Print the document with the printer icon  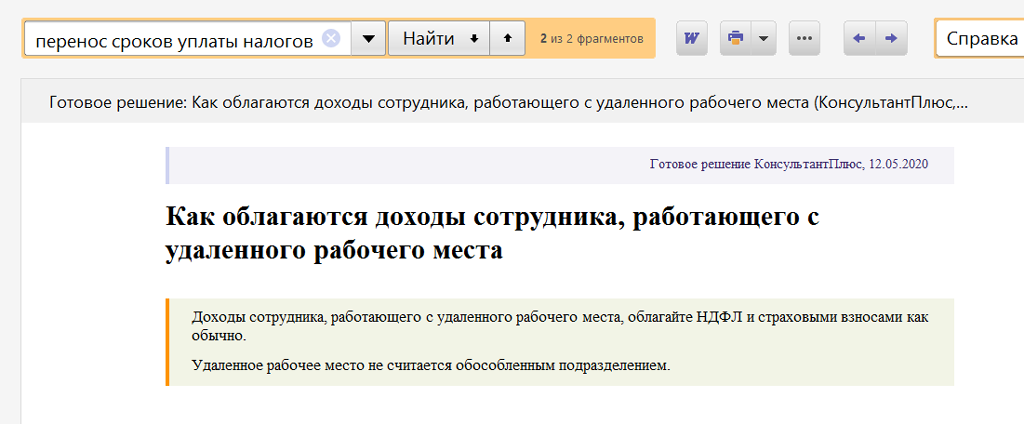735,39
